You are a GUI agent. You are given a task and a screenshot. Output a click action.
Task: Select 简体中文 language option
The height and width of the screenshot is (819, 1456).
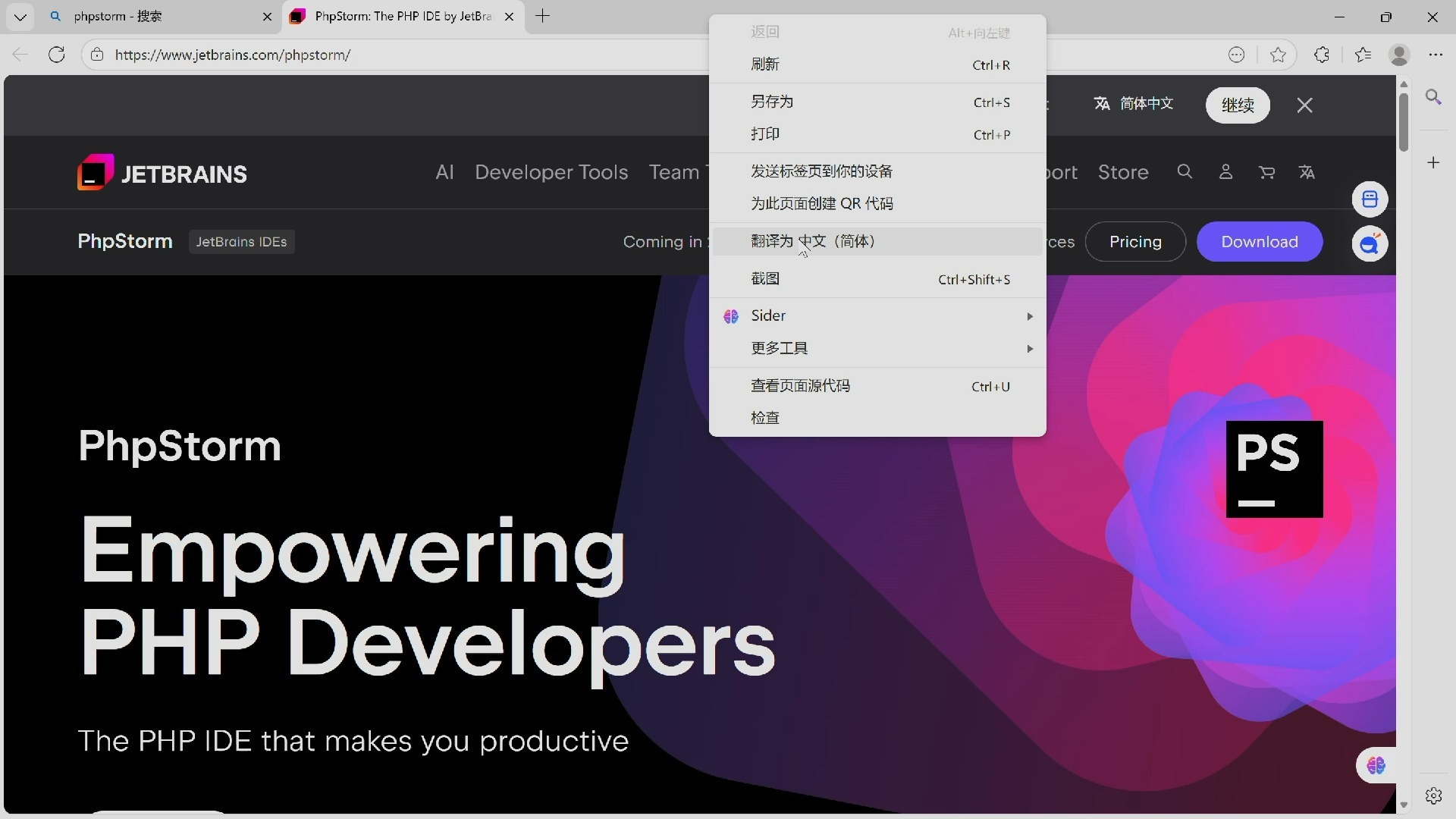tap(1134, 104)
